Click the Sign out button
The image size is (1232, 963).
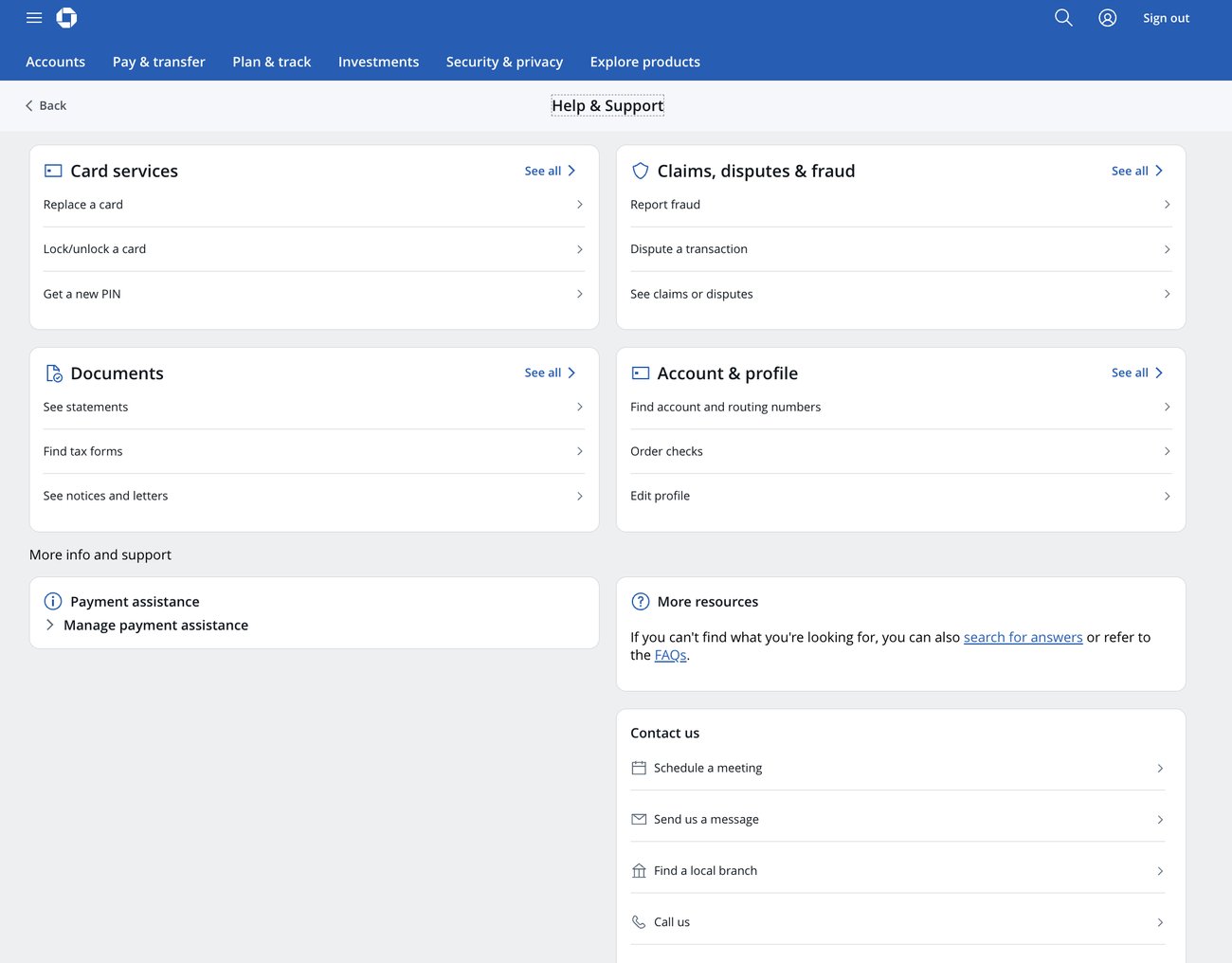click(1166, 18)
